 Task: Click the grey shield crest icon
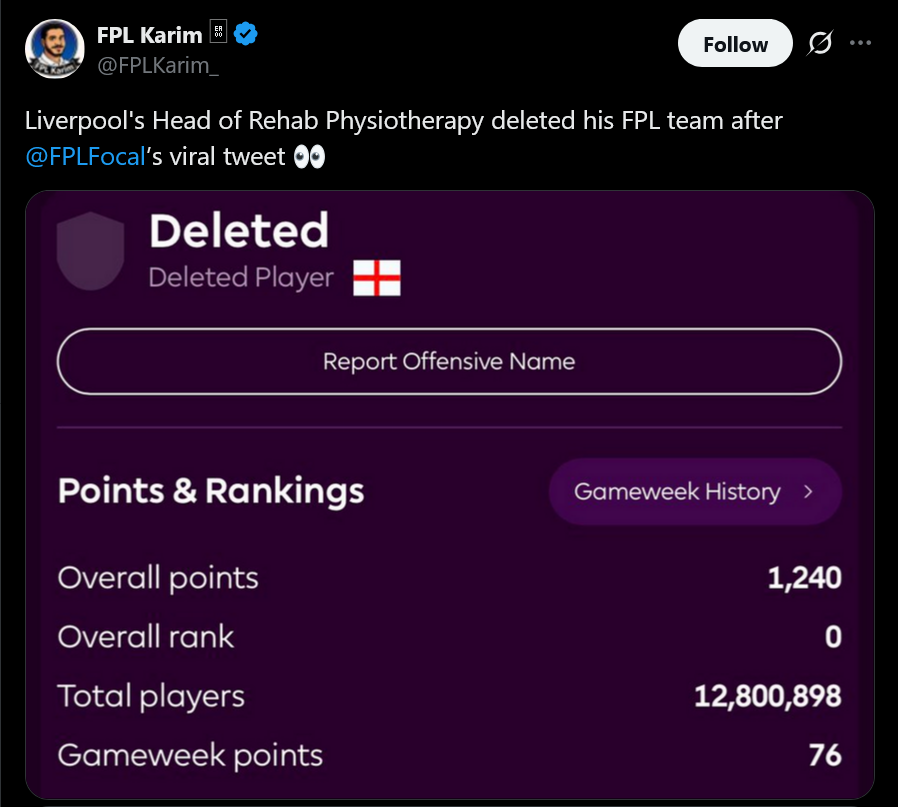[90, 250]
